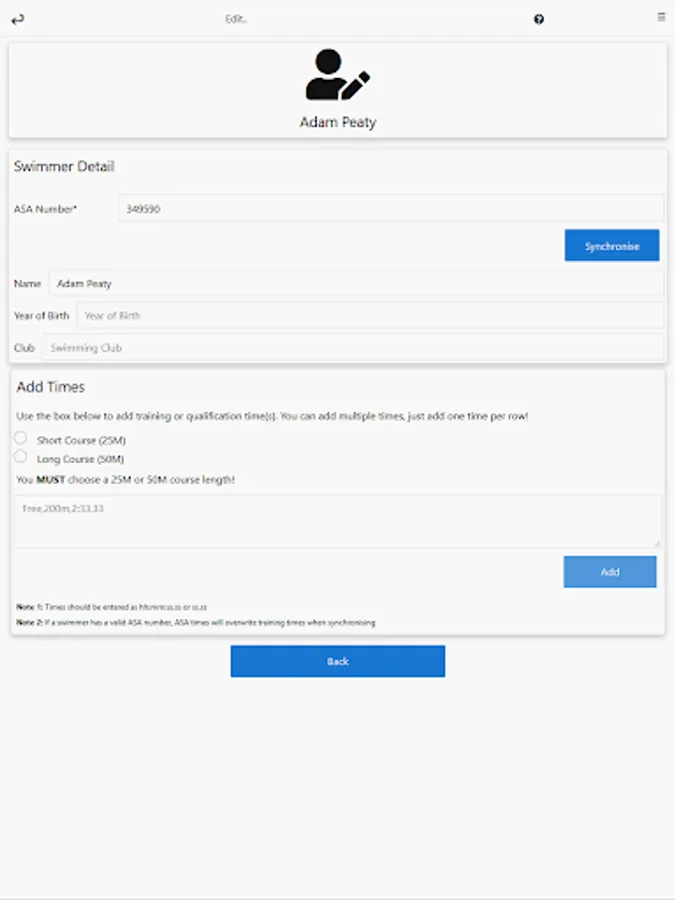
Task: Click the Add times button
Action: coord(610,572)
